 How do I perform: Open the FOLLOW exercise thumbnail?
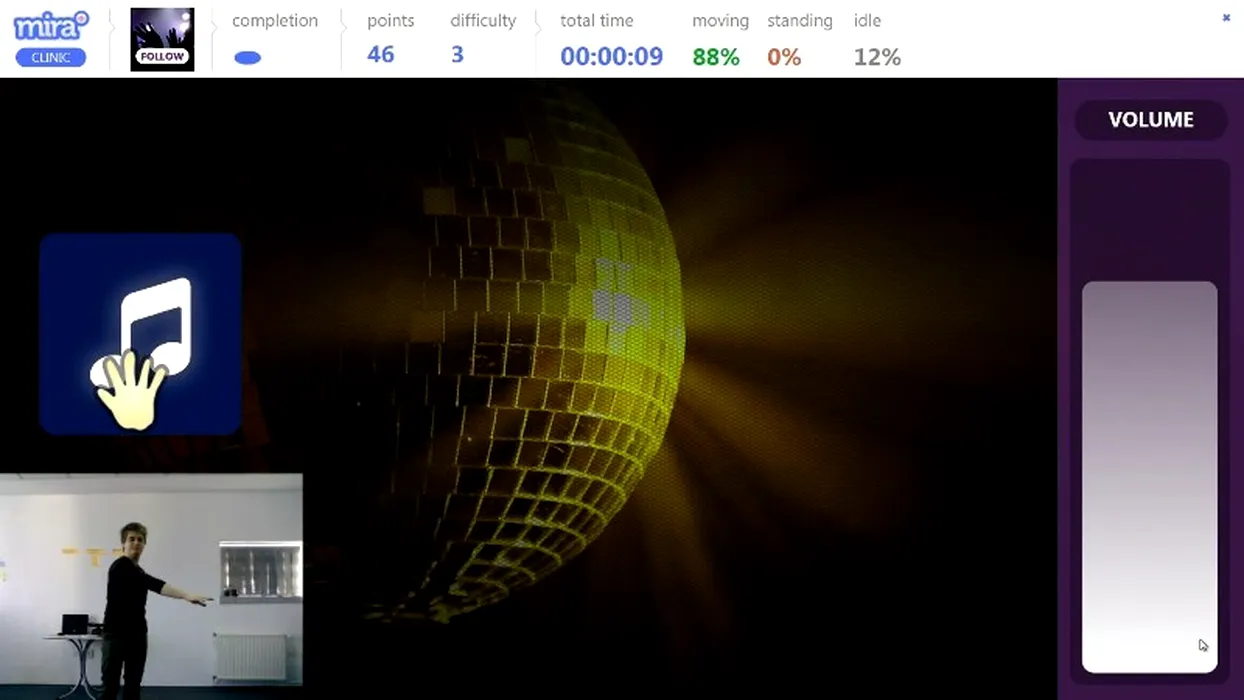tap(162, 40)
